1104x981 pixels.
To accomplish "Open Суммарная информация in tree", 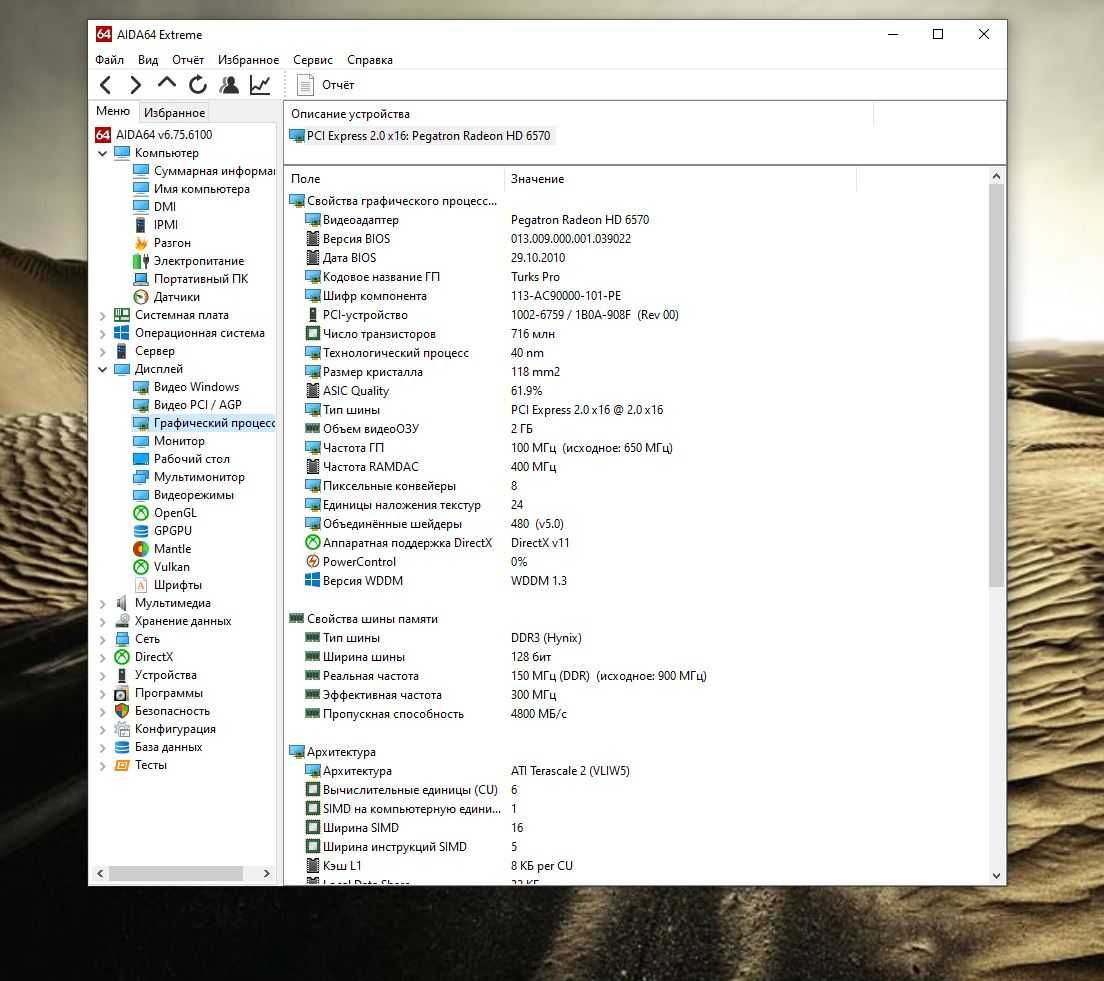I will click(x=203, y=170).
